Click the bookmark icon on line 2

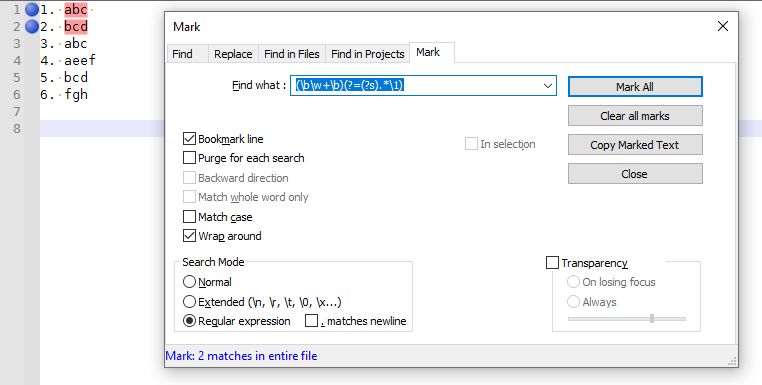[x=32, y=27]
